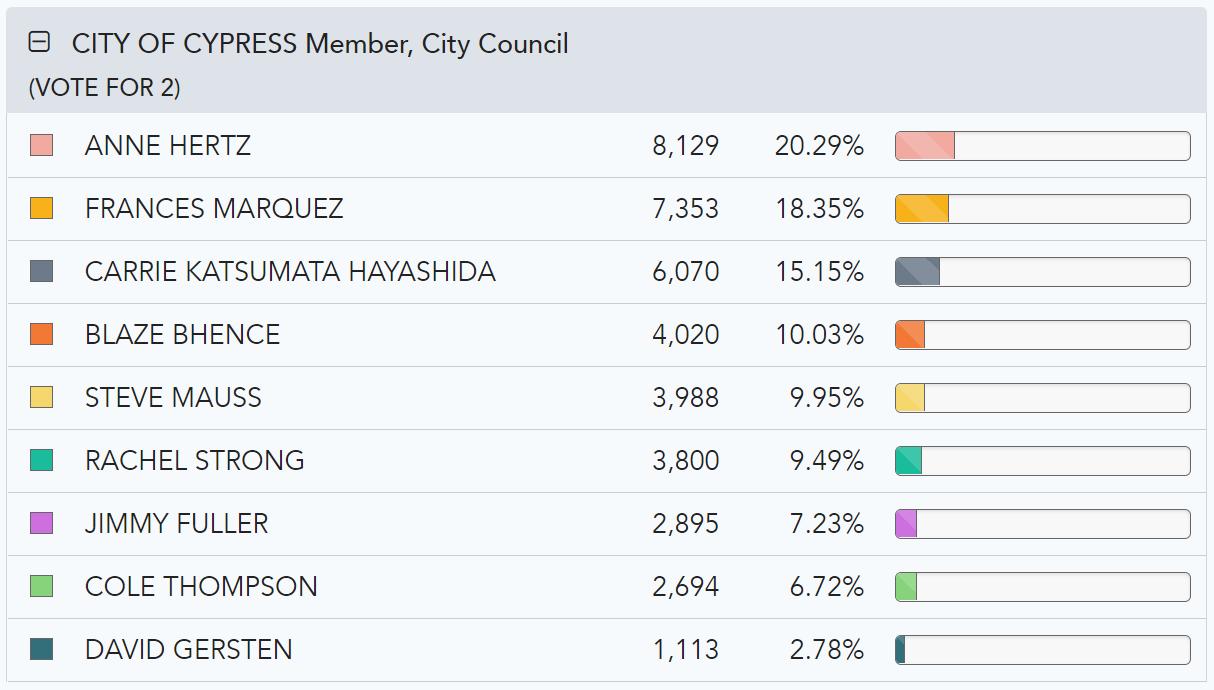The width and height of the screenshot is (1214, 690).
Task: Click Blaze Bhence's orange color swatch
Action: tap(41, 334)
